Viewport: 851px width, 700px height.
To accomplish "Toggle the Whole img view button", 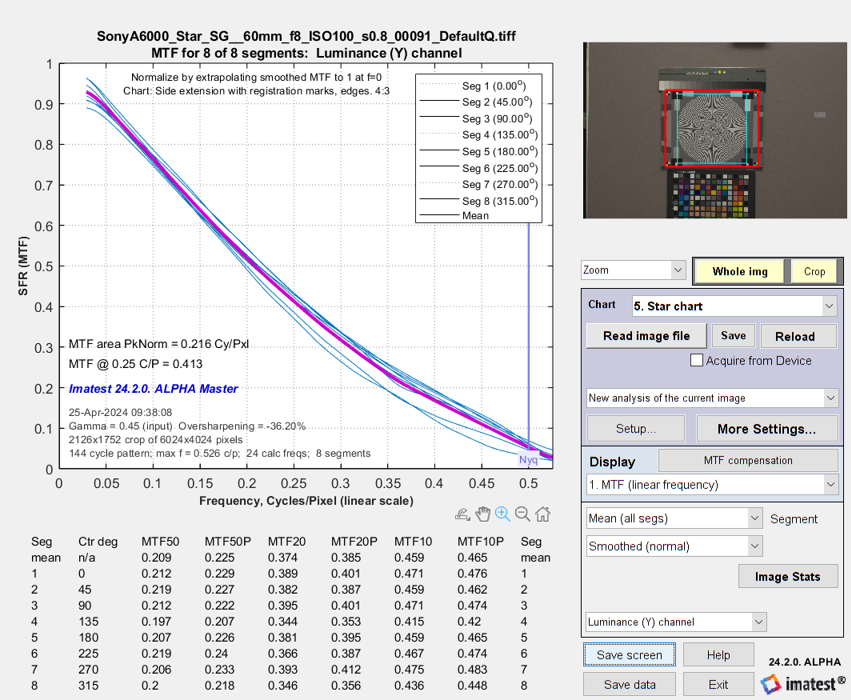I will [x=740, y=271].
